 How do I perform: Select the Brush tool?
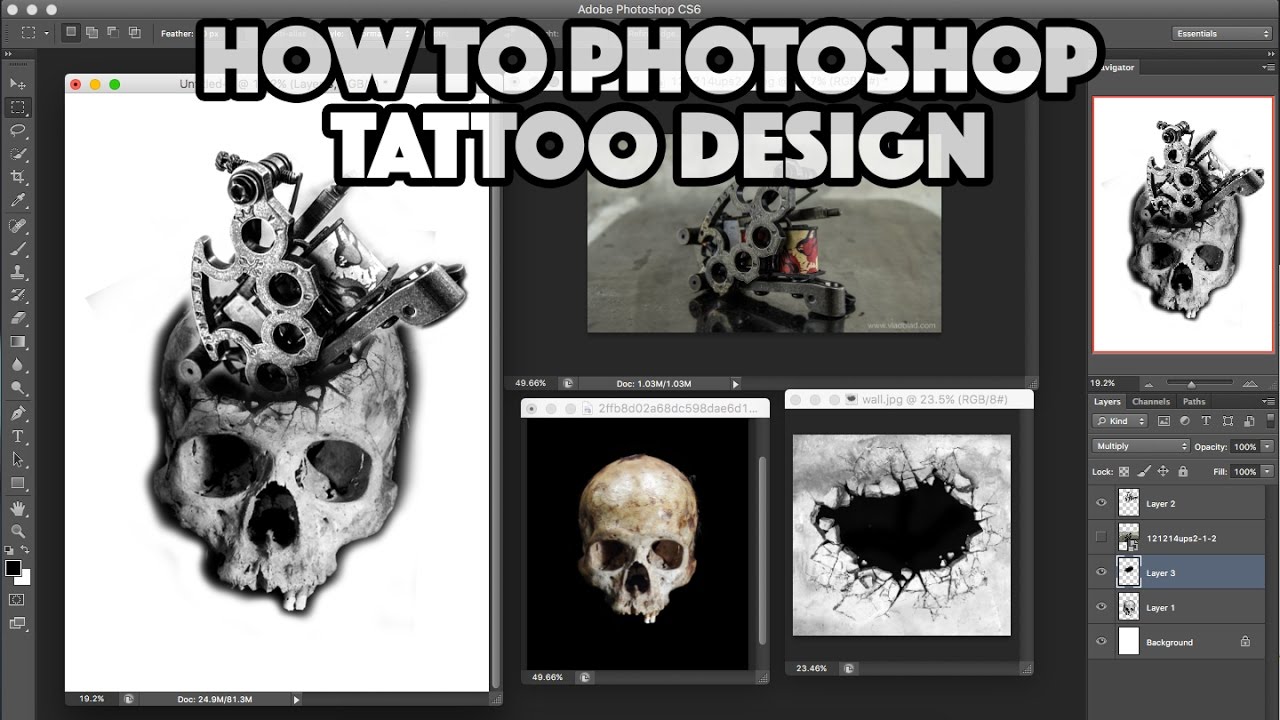pyautogui.click(x=17, y=248)
